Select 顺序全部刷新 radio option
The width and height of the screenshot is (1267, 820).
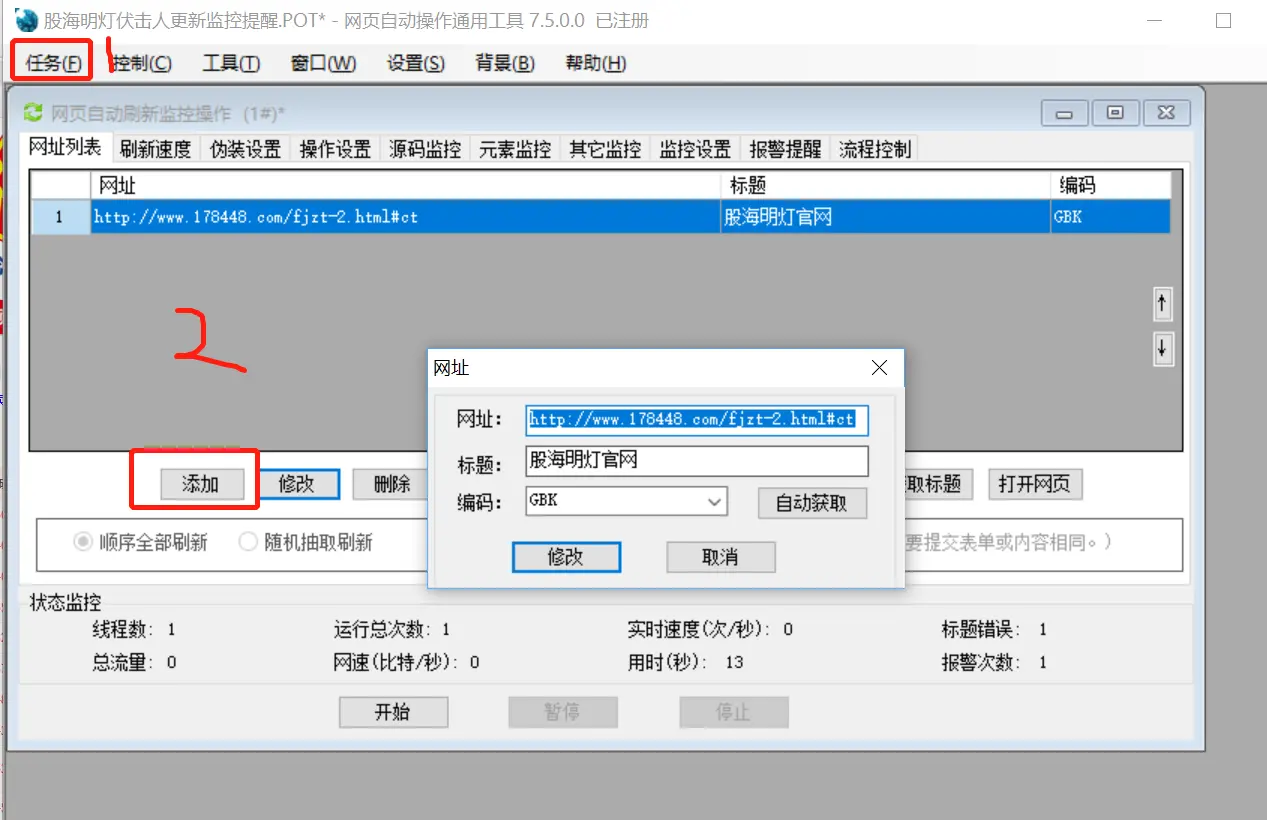pos(141,542)
